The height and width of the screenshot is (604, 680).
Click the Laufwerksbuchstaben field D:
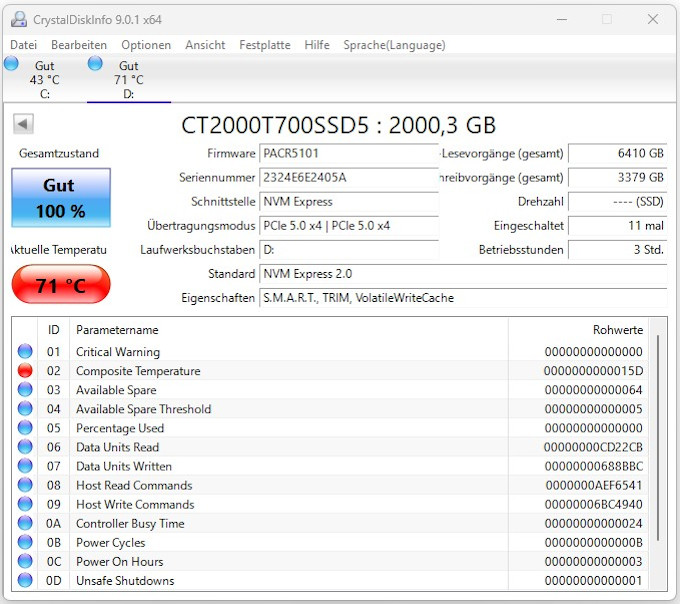pyautogui.click(x=349, y=250)
